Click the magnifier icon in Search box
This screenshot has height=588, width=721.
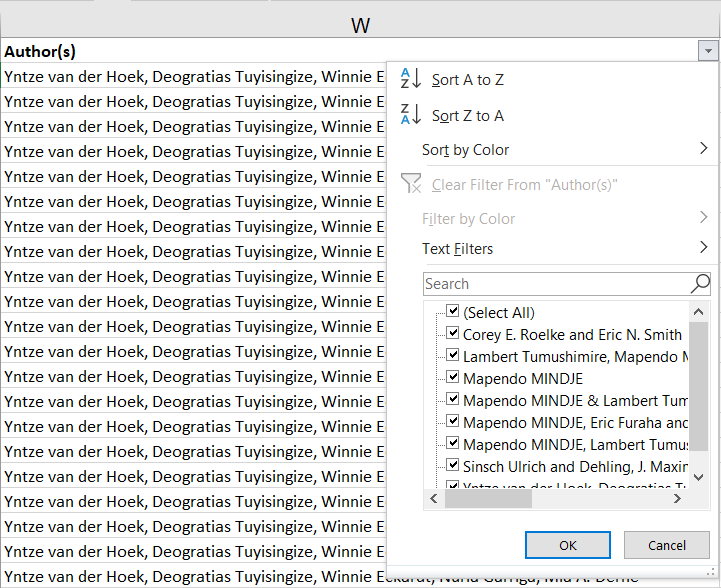[x=700, y=284]
